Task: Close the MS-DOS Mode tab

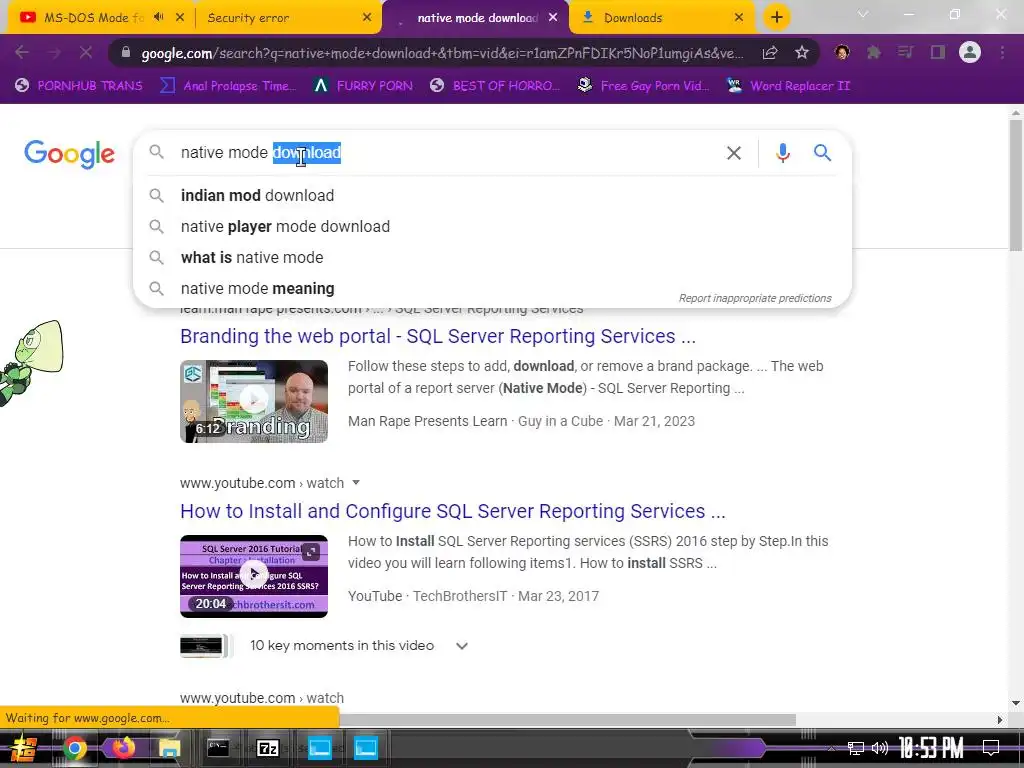Action: click(x=180, y=18)
